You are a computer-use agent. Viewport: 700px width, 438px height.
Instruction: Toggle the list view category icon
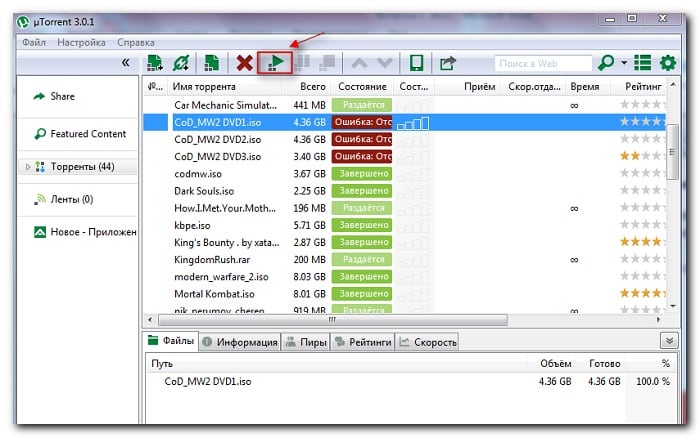(x=642, y=63)
